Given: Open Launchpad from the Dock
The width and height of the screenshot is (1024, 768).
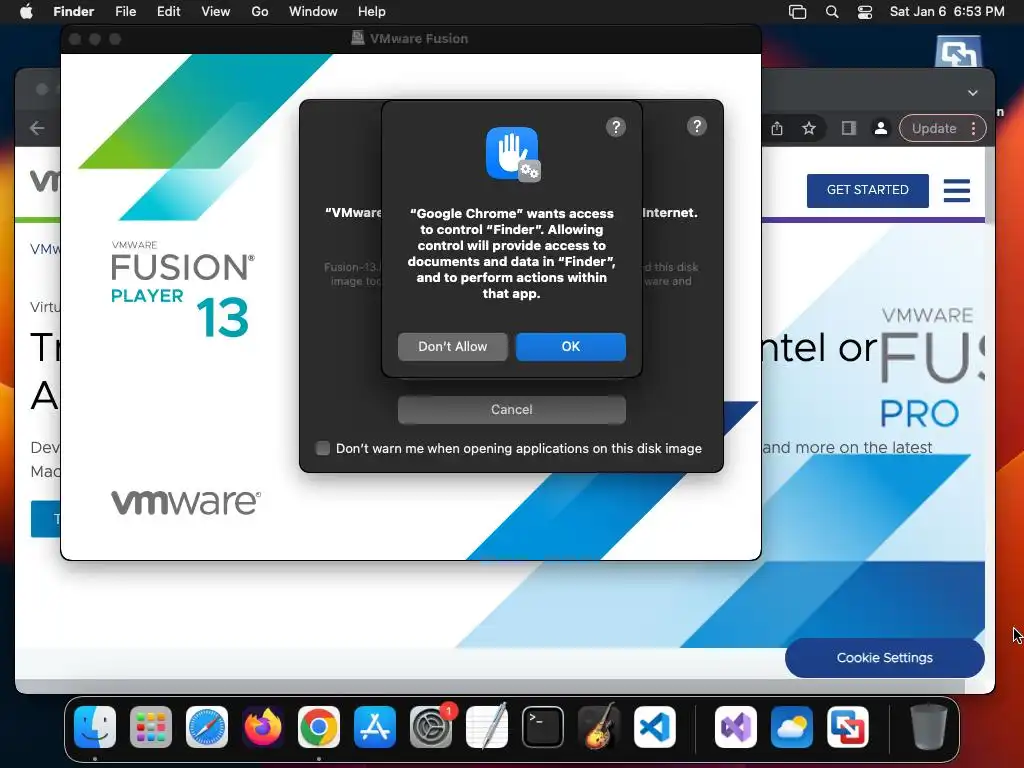Looking at the screenshot, I should 151,727.
